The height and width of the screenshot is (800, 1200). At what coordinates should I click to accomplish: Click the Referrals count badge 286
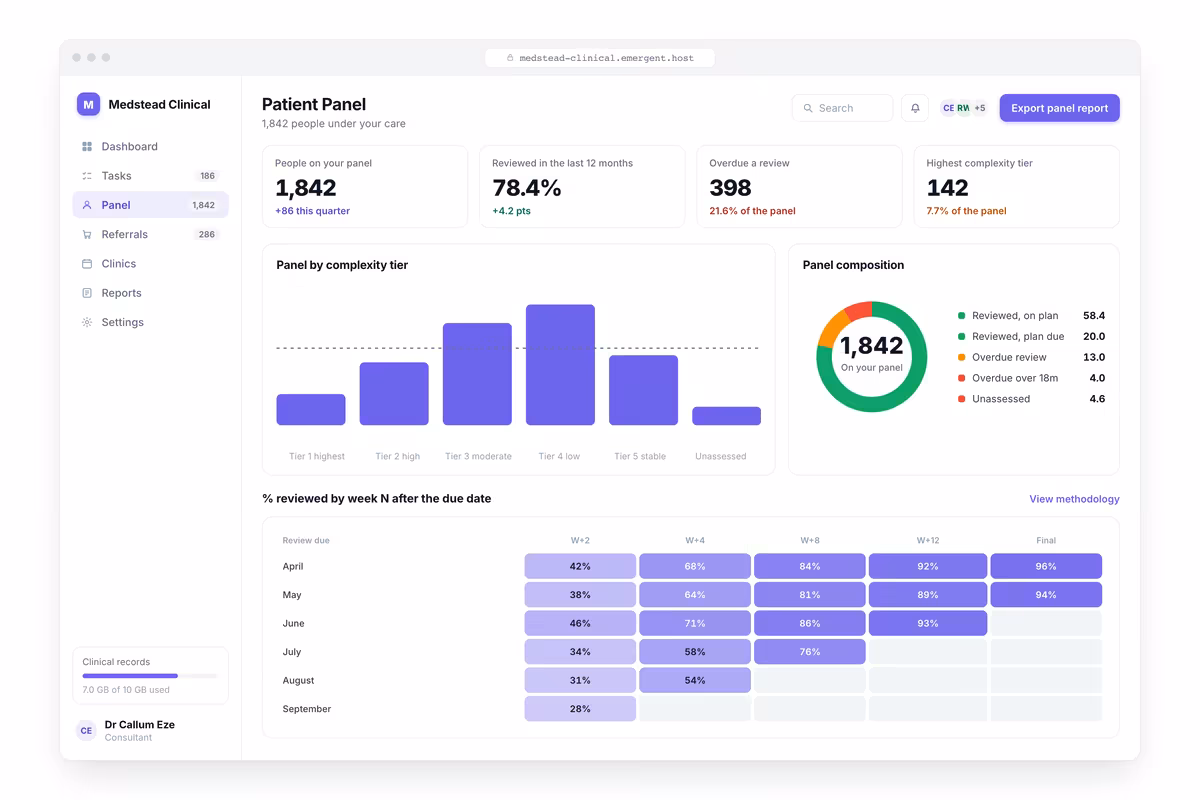[x=207, y=235]
